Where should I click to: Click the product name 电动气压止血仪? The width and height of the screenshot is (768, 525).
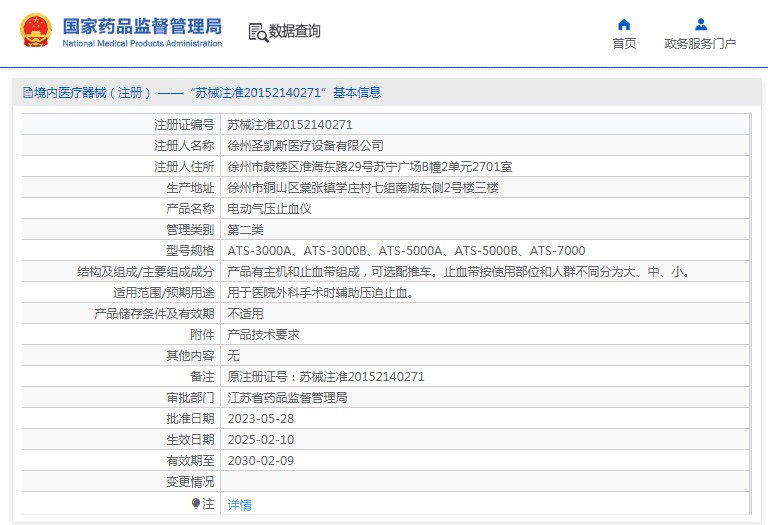[270, 209]
